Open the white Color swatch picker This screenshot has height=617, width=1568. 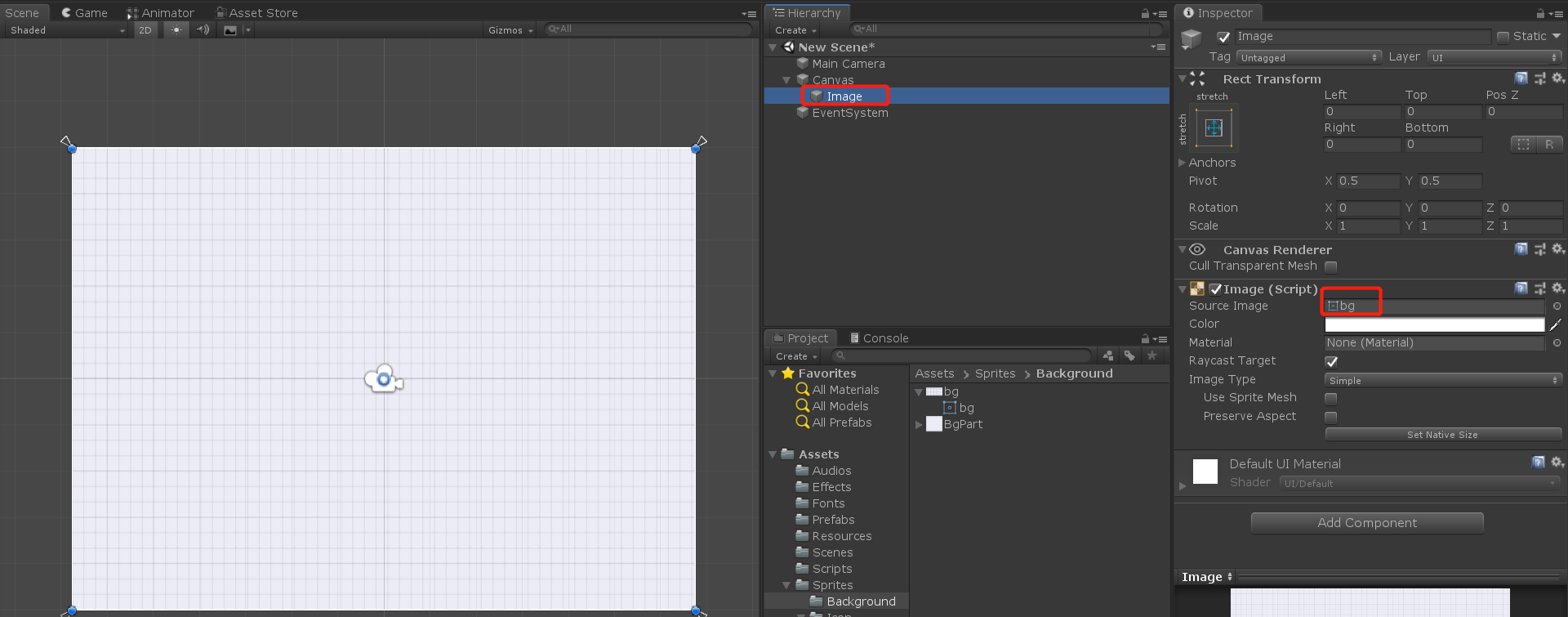click(1434, 324)
